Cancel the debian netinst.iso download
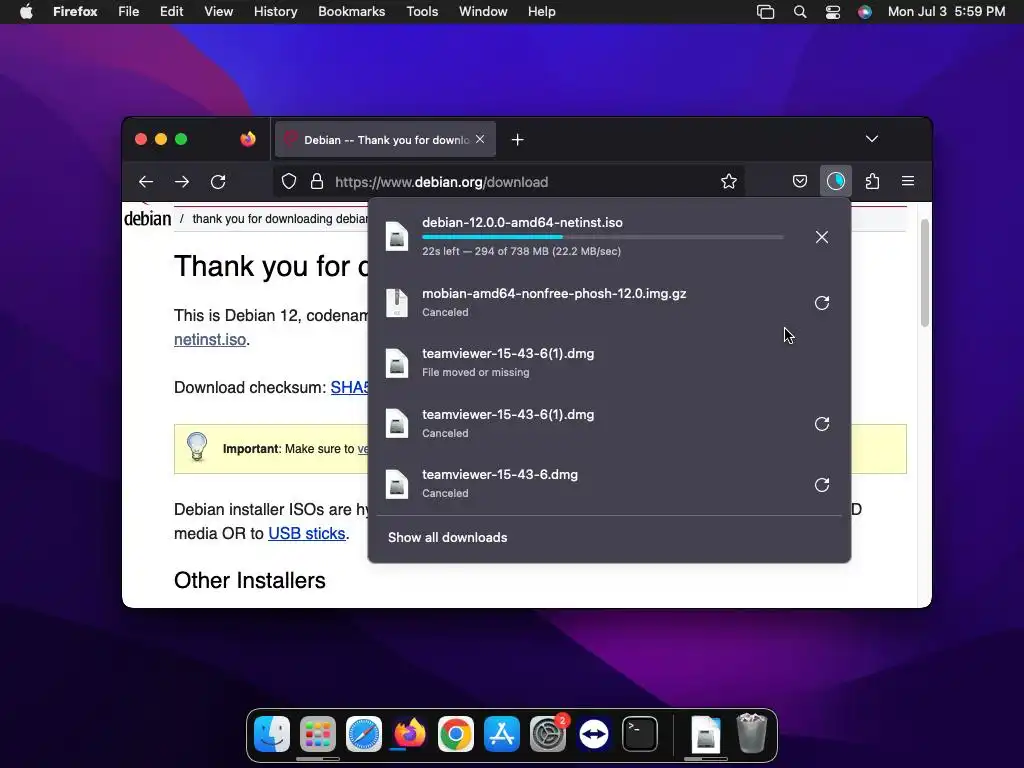1024x768 pixels. pos(822,237)
